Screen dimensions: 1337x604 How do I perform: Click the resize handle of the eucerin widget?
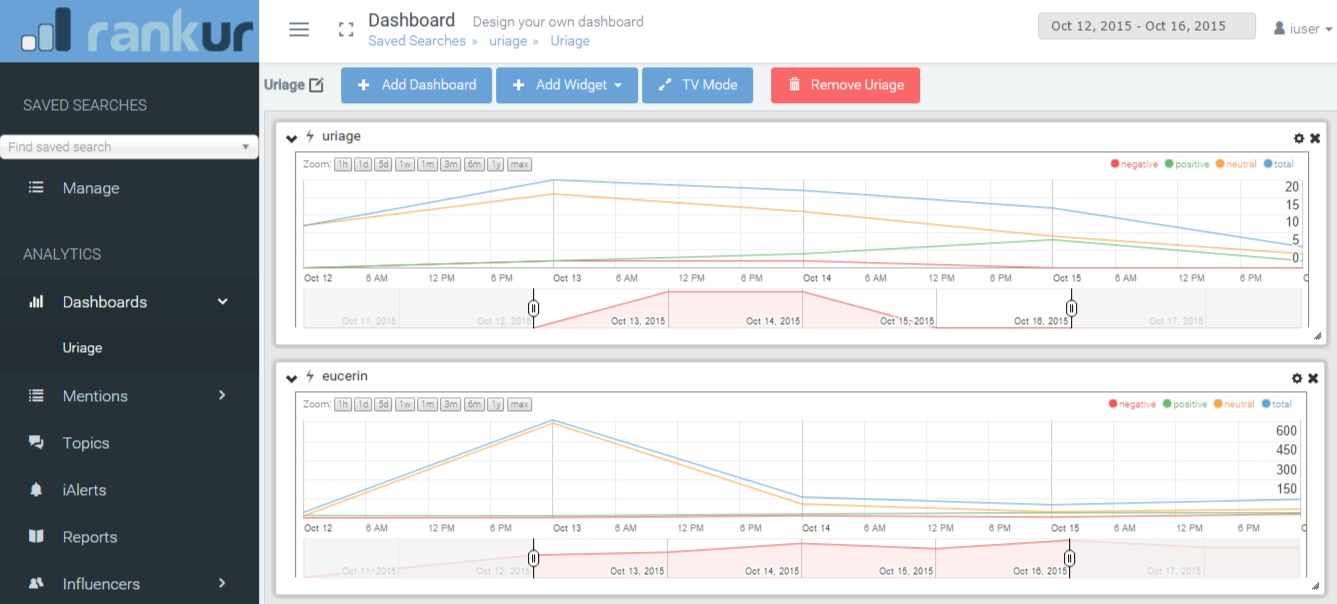tap(1317, 587)
